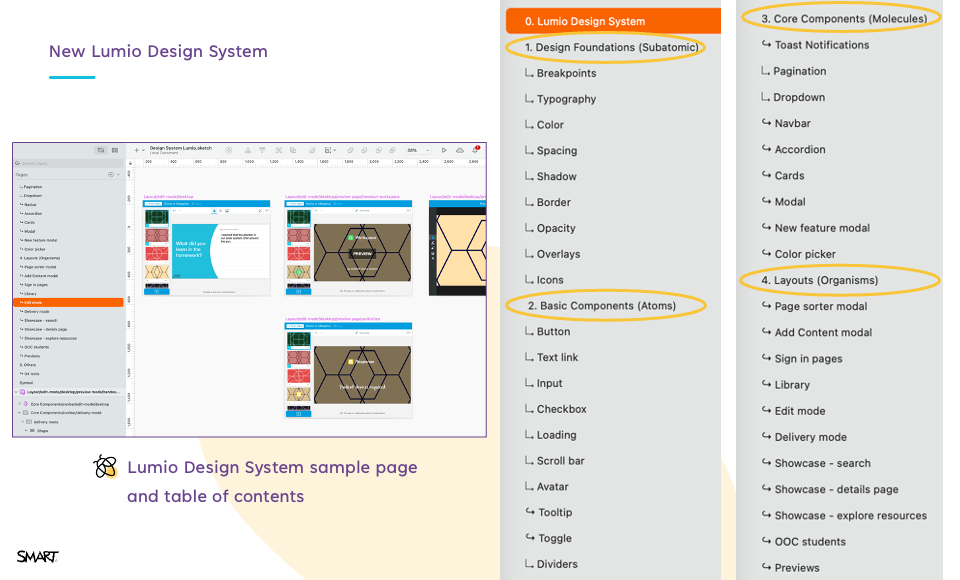960x580 pixels.
Task: Start the Preview play icon in Sketch
Action: coord(444,150)
